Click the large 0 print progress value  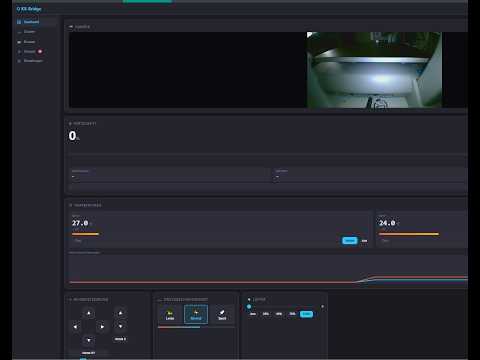[x=72, y=136]
